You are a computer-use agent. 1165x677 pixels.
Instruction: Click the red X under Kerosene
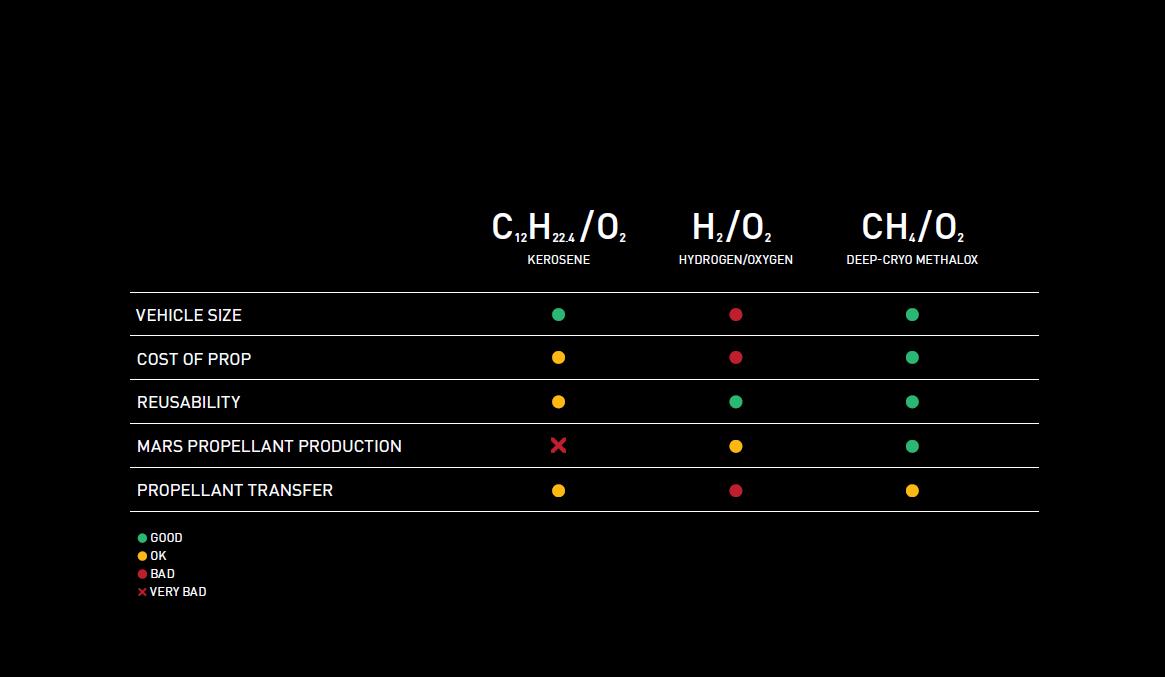coord(558,445)
